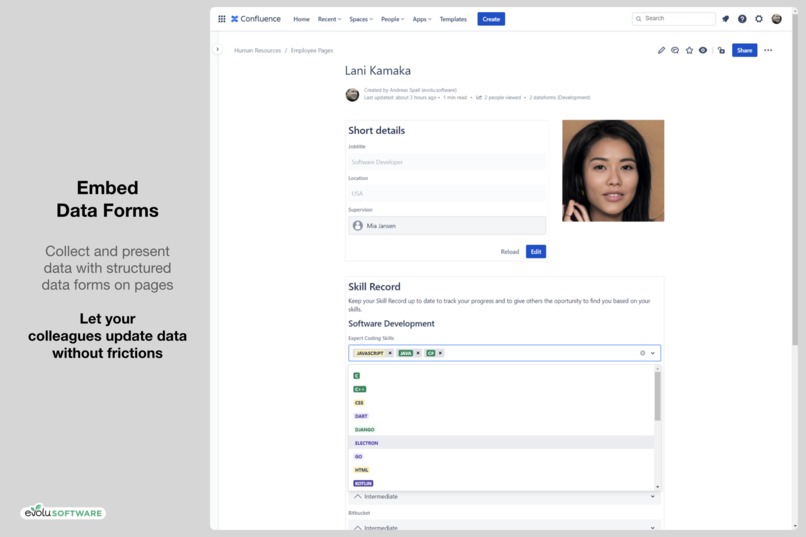Expand the sidebar with the chevron button
This screenshot has width=806, height=537.
(x=217, y=49)
